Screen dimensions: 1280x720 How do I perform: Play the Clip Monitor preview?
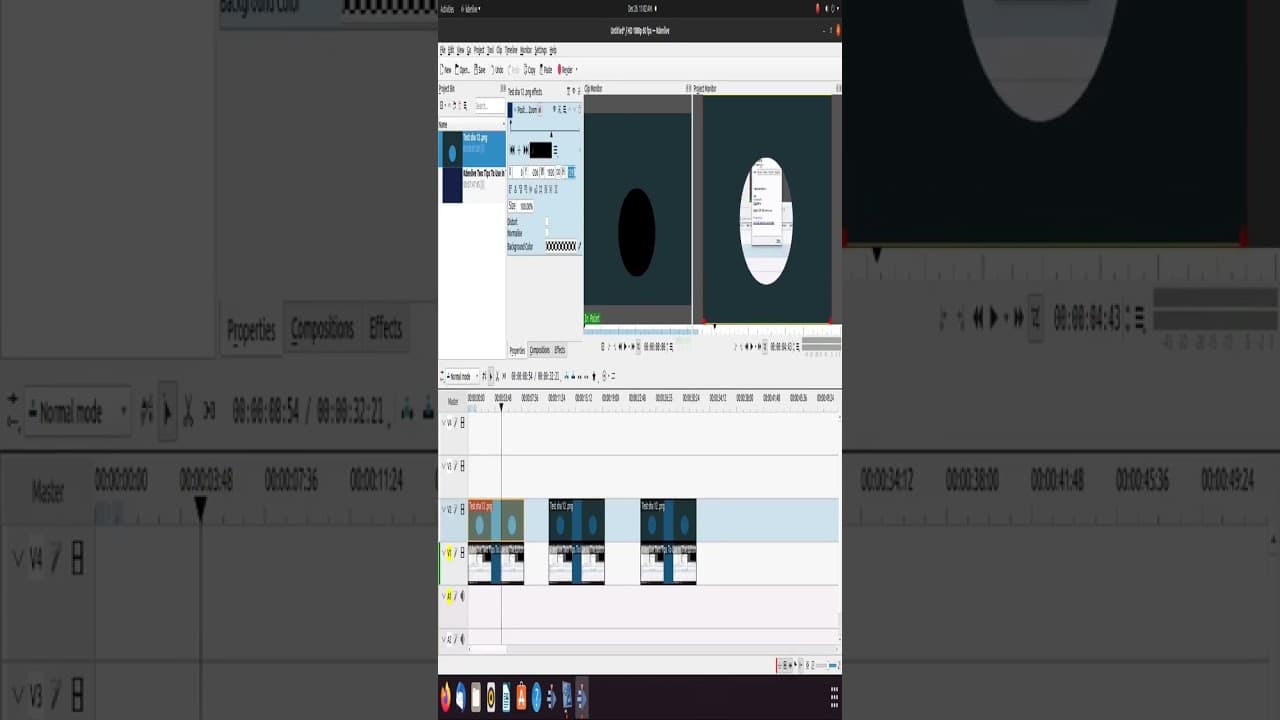coord(624,347)
